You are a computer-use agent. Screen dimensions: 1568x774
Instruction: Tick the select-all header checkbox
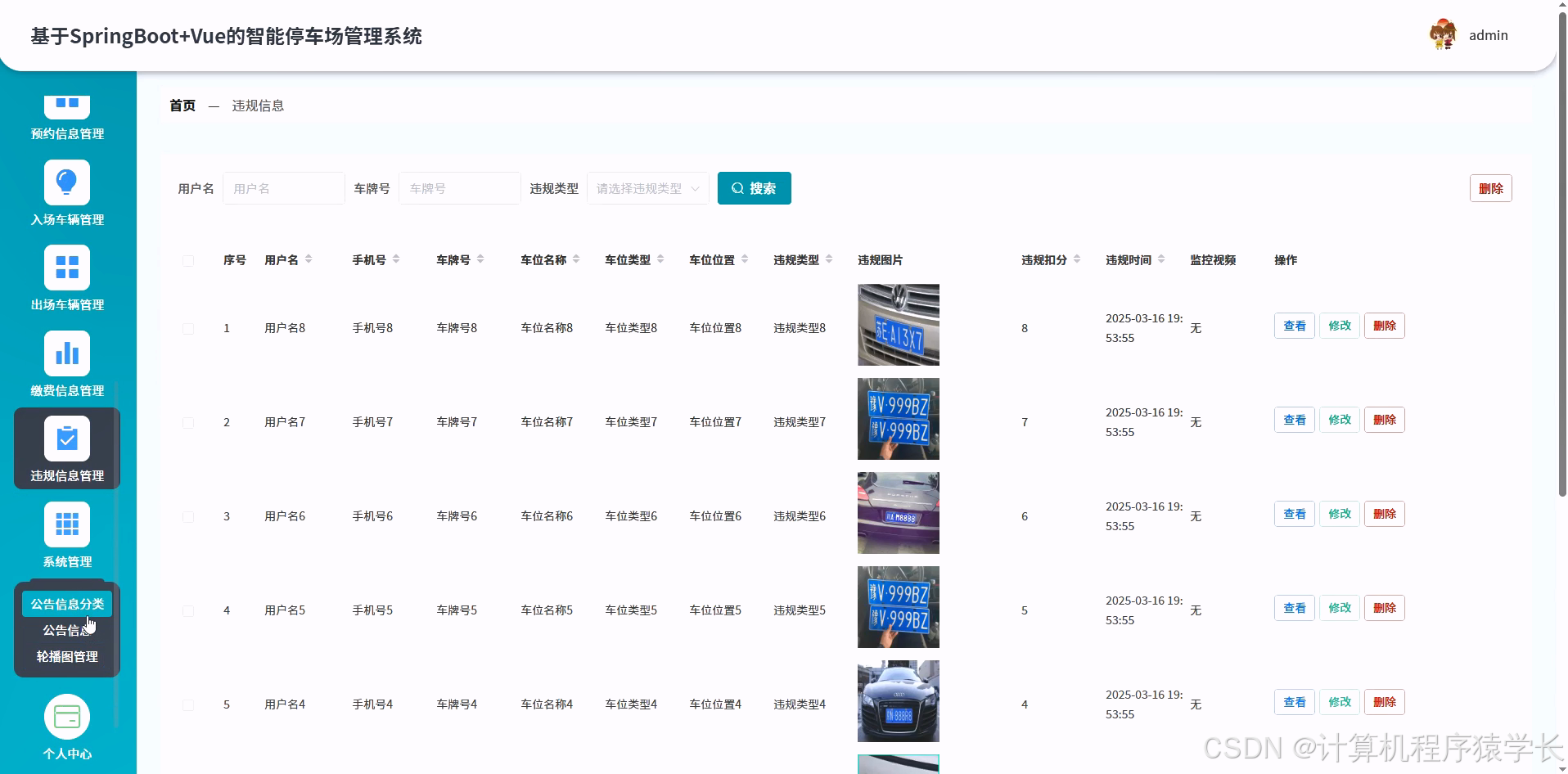pos(188,261)
